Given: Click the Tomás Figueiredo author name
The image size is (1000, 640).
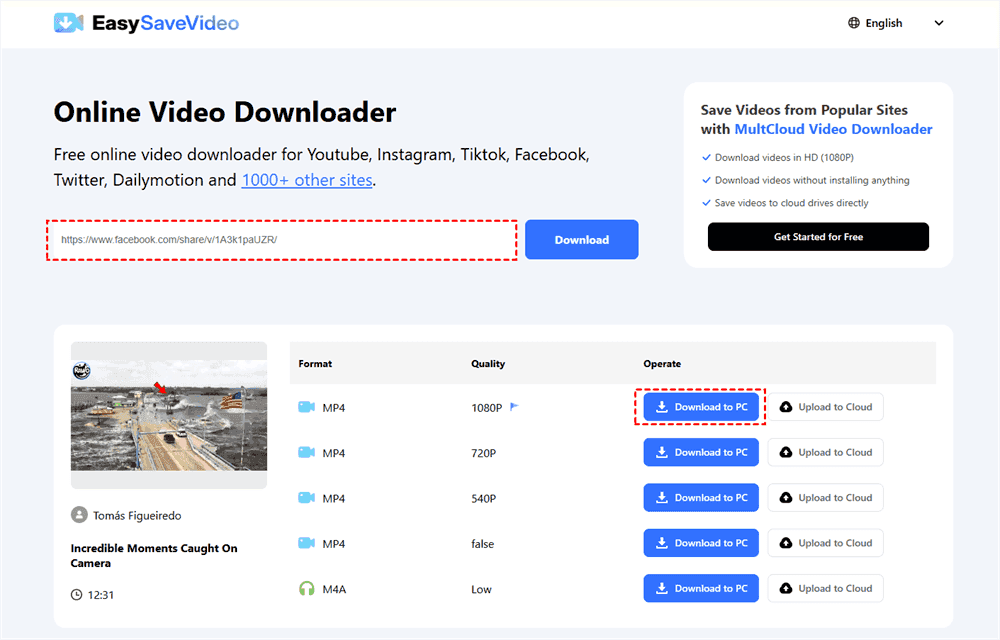Looking at the screenshot, I should [x=137, y=515].
